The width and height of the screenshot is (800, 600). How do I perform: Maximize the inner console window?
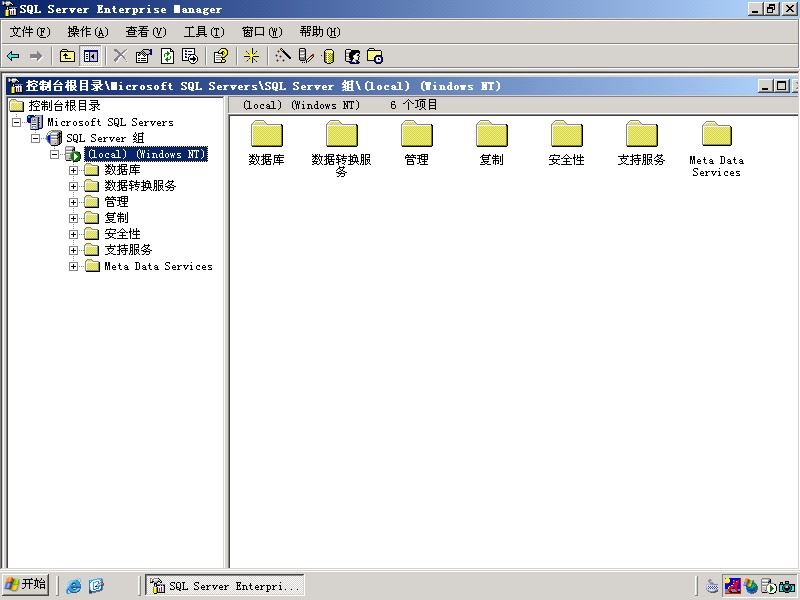[x=781, y=86]
